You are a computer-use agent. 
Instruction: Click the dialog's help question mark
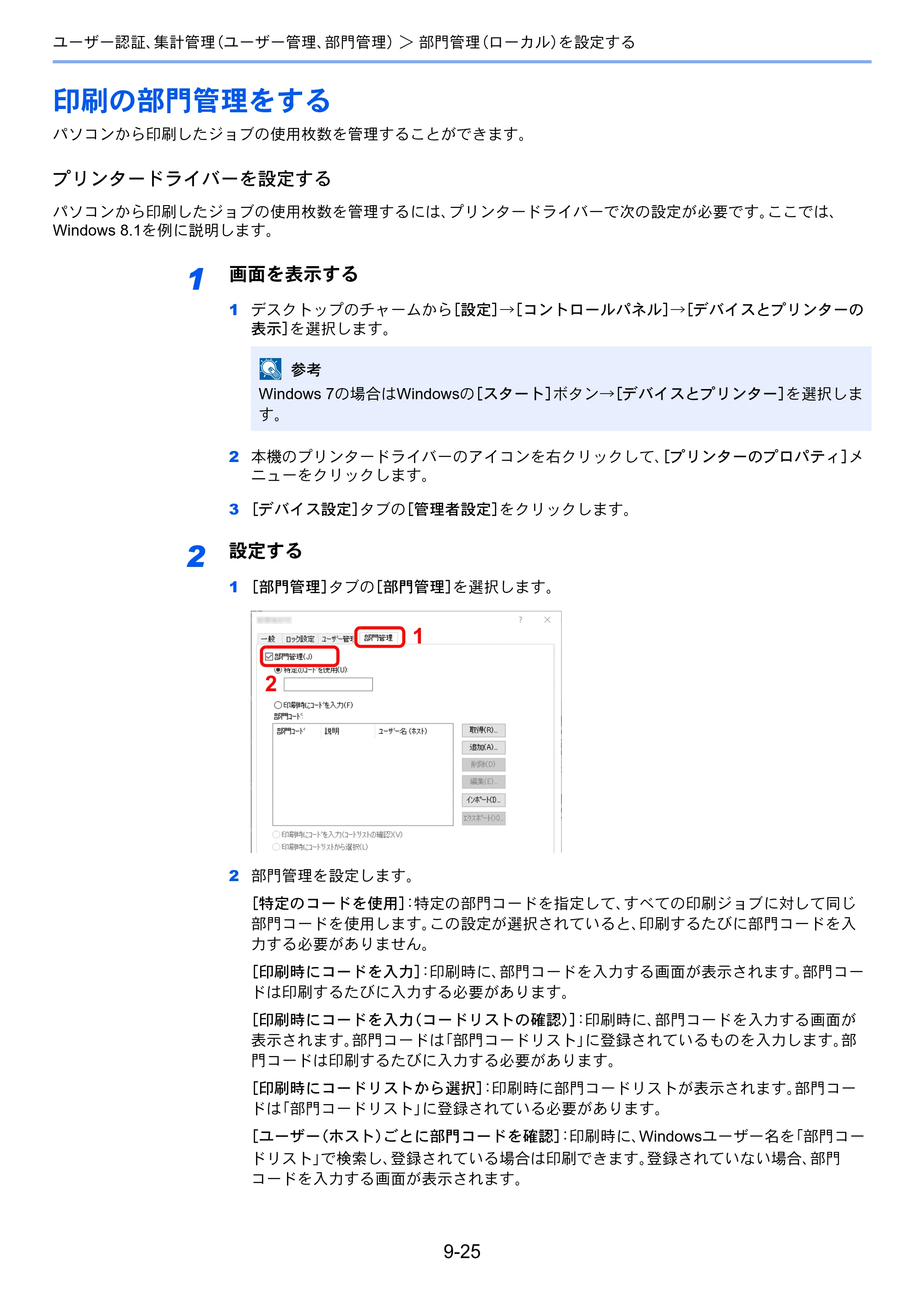pyautogui.click(x=520, y=620)
